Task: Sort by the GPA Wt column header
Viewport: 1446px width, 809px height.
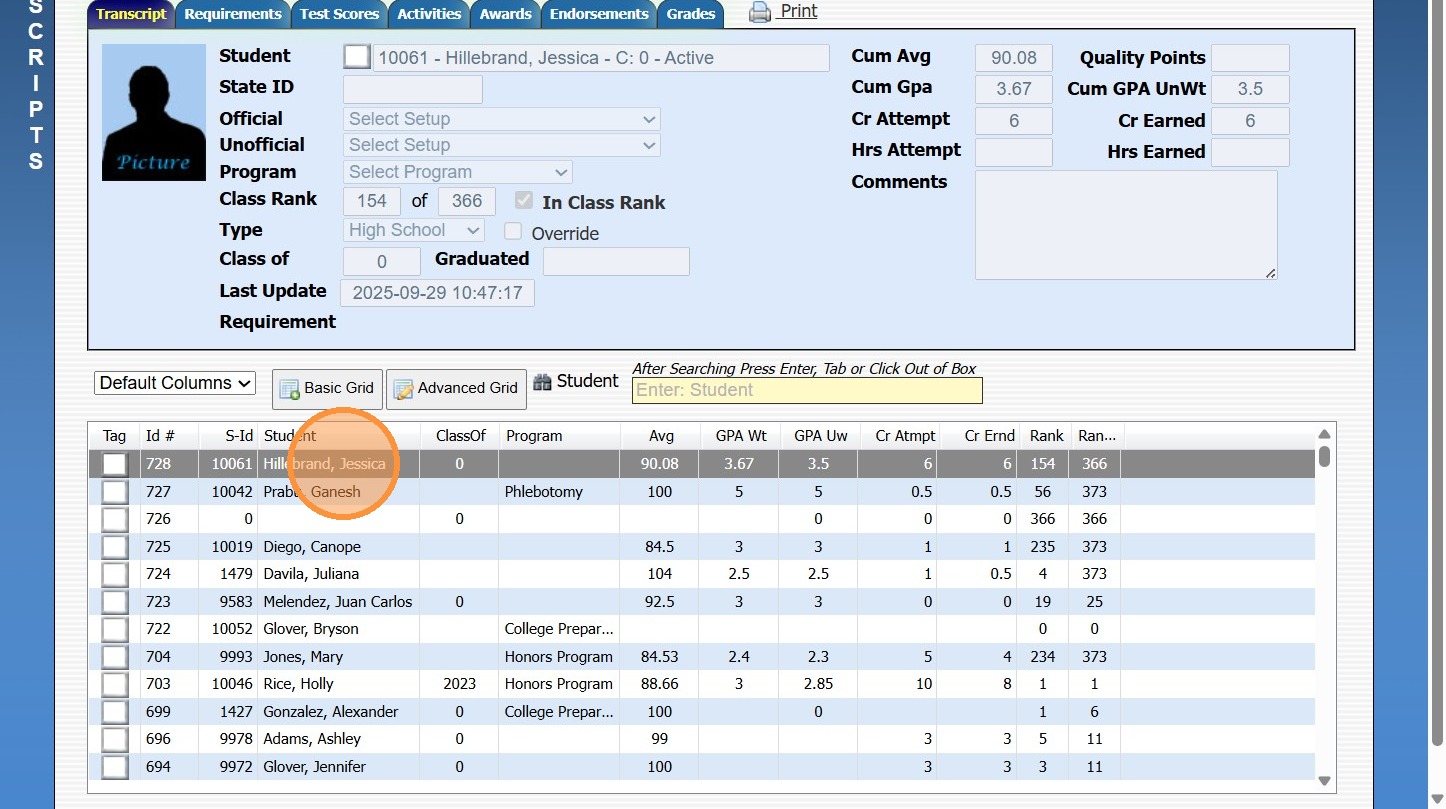Action: [741, 436]
